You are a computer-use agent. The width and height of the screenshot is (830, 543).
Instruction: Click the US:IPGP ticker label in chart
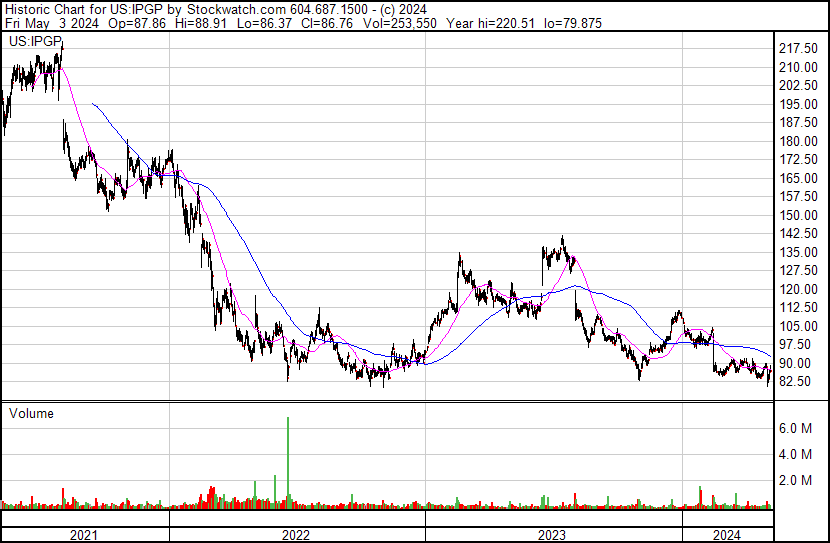(x=35, y=42)
